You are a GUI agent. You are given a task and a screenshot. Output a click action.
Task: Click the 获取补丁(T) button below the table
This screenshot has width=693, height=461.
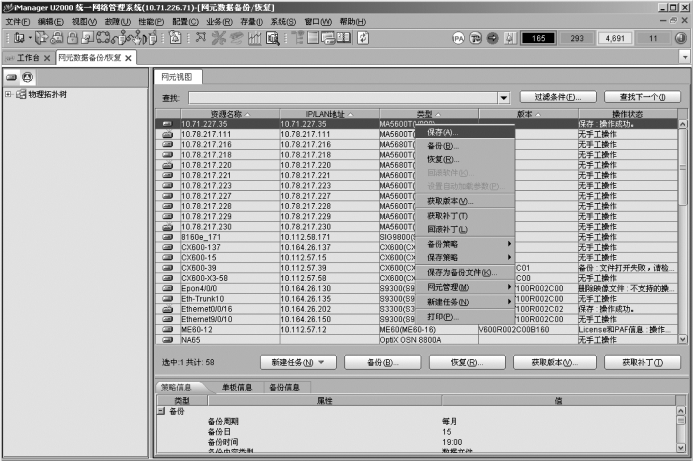[642, 362]
